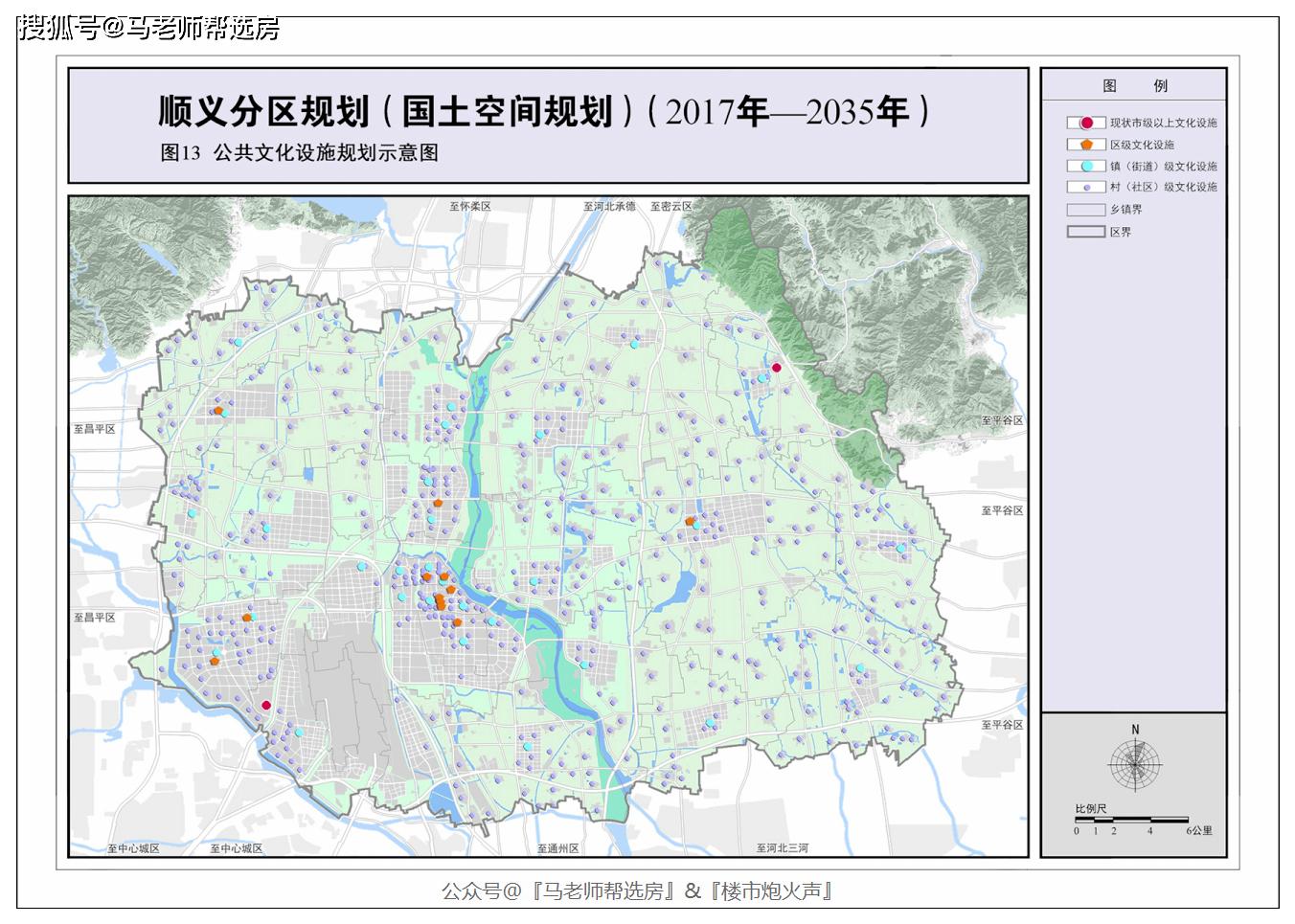
Task: Click the lowest 至平谷区 label on east edge
Action: [1002, 725]
